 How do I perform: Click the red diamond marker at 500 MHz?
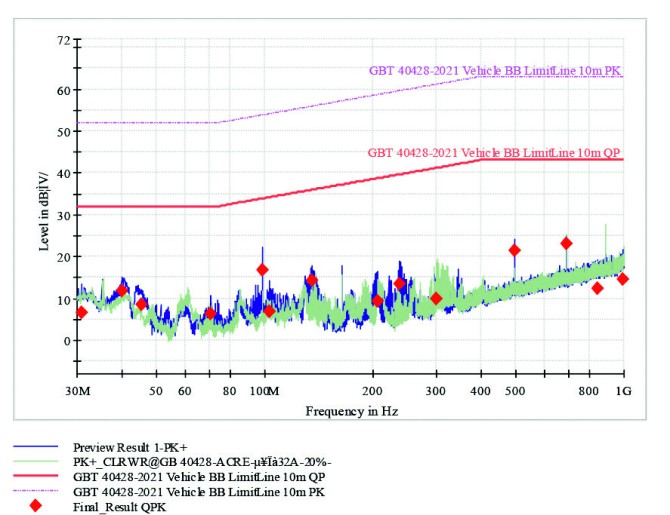point(514,250)
